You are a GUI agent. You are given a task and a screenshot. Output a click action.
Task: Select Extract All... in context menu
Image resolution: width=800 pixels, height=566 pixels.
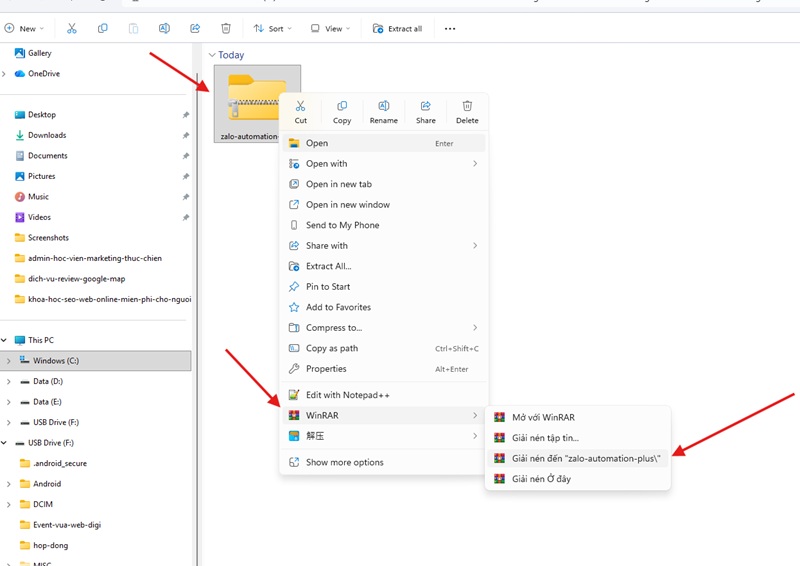[x=384, y=266]
